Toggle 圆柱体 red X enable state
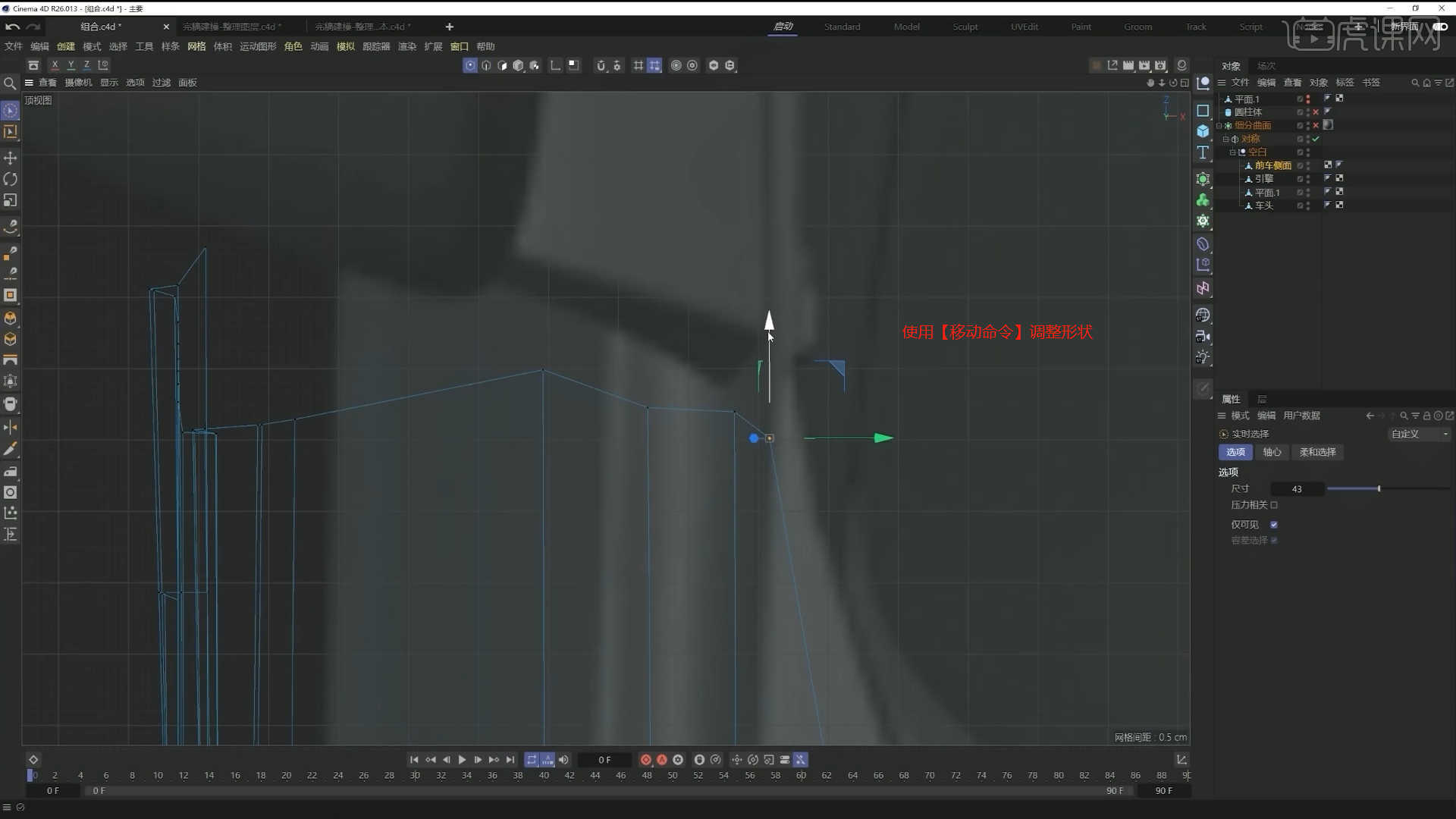The image size is (1456, 819). pos(1316,112)
